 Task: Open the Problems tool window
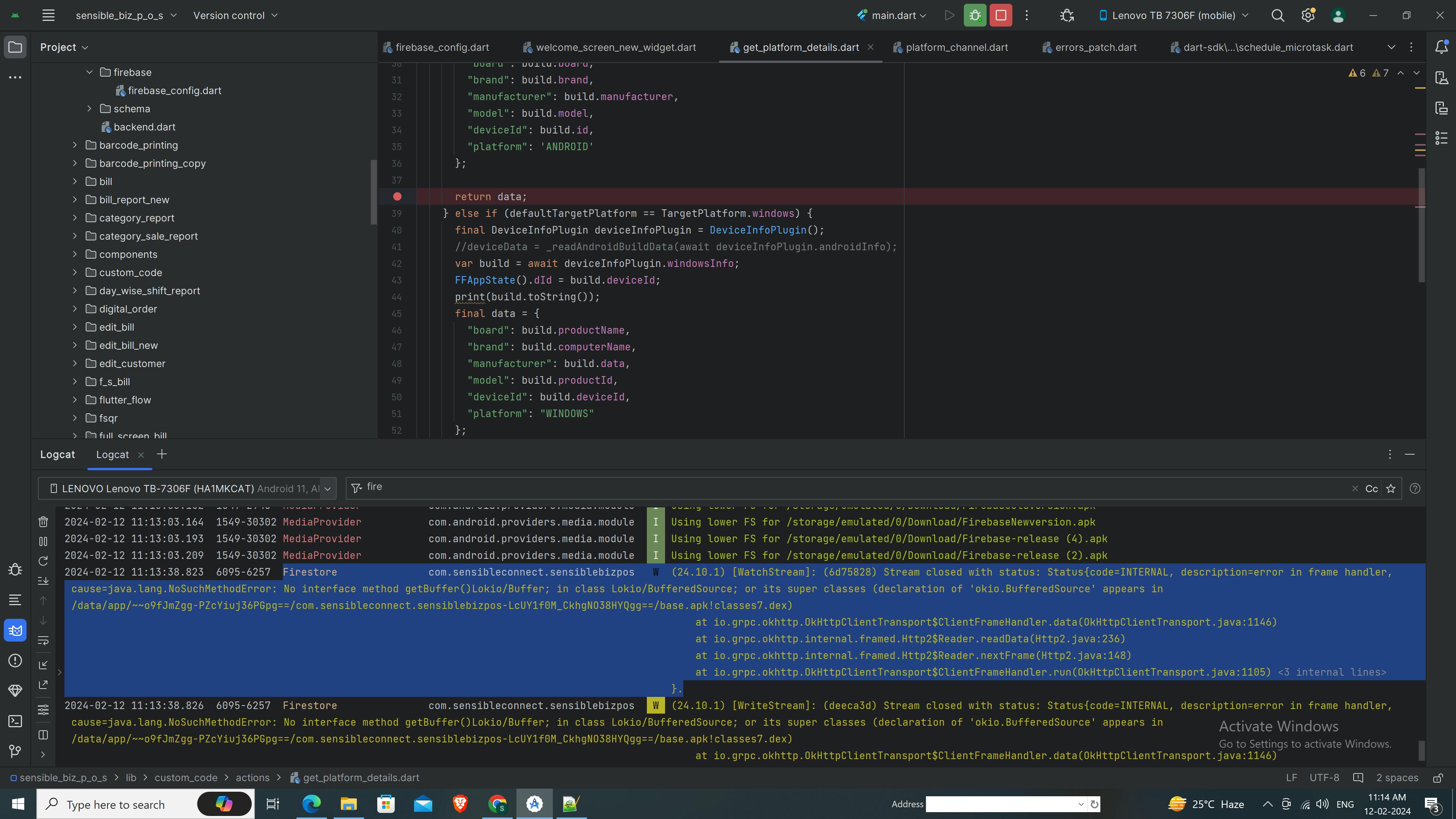pos(15,660)
